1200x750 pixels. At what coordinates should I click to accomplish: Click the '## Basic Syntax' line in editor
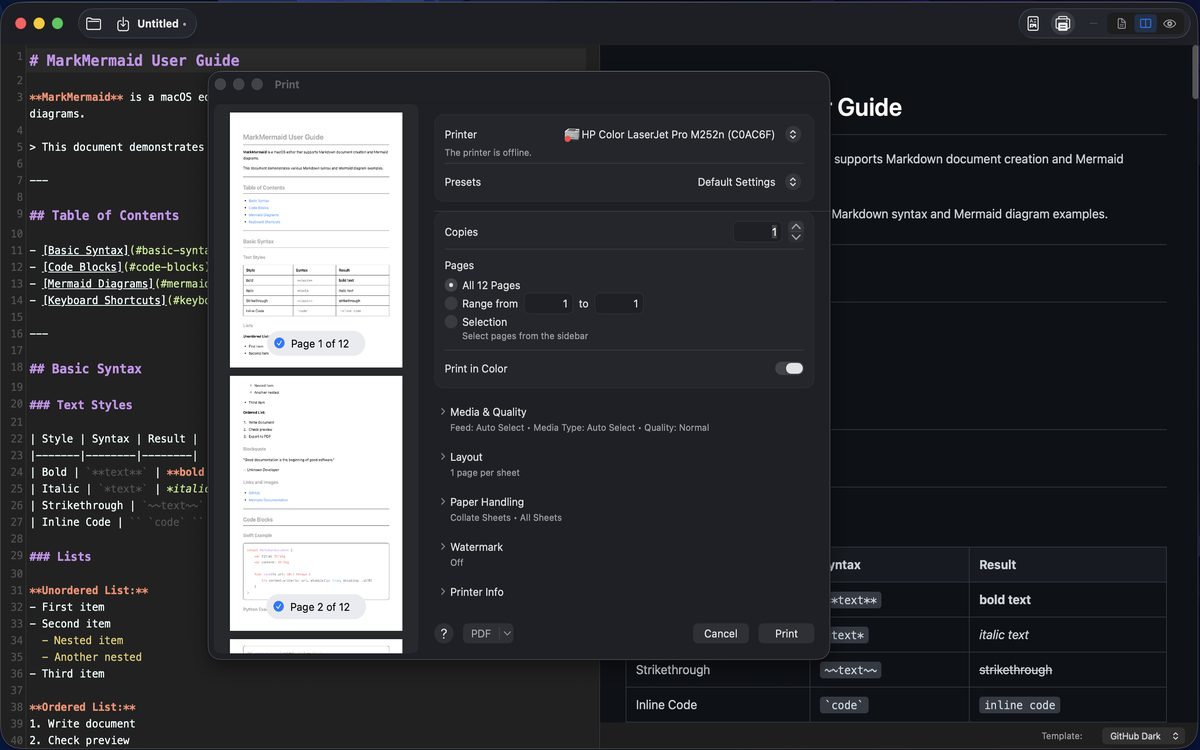tap(86, 368)
